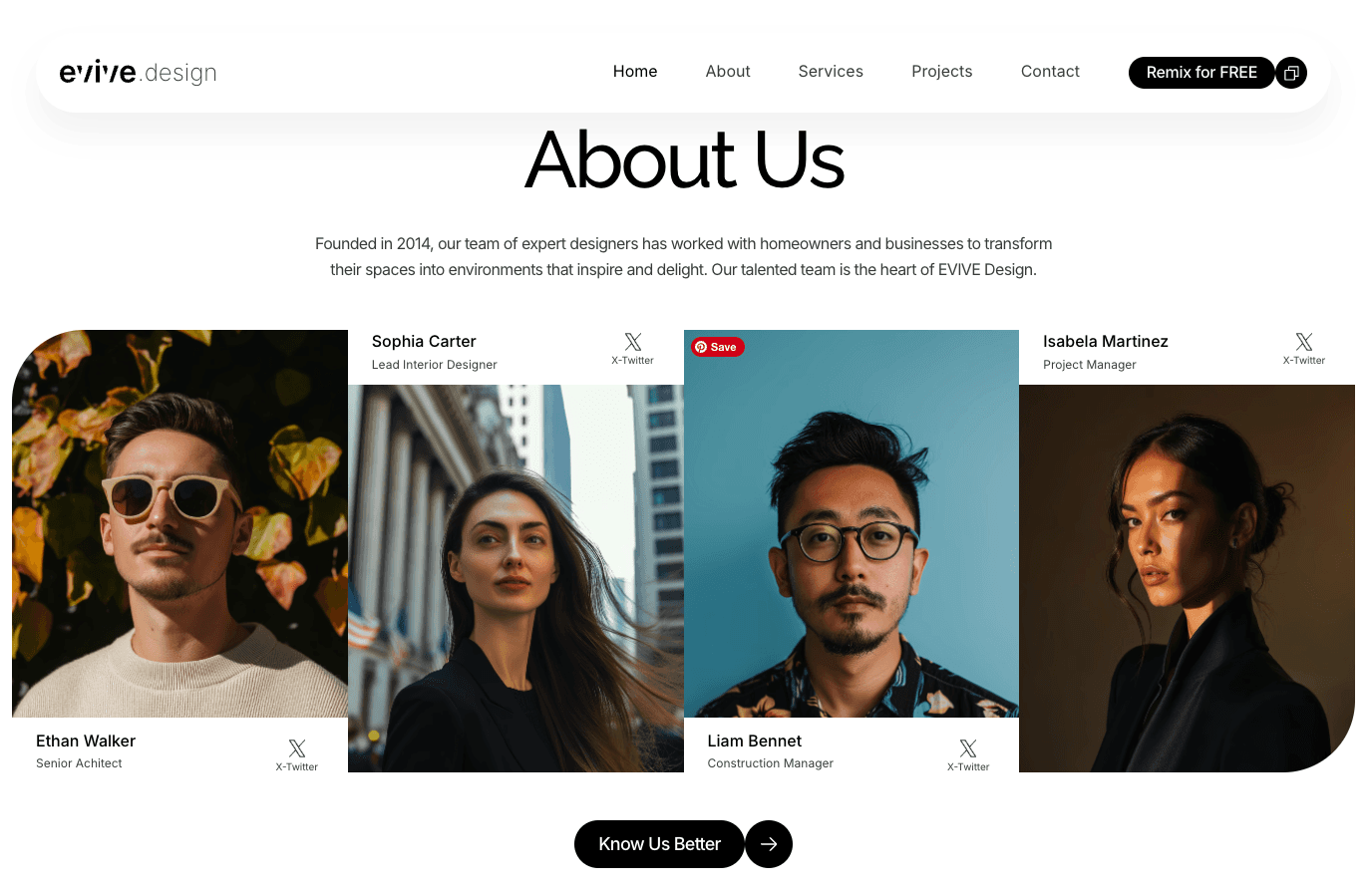The image size is (1372, 892).
Task: Click the Know Us Better button
Action: (659, 844)
